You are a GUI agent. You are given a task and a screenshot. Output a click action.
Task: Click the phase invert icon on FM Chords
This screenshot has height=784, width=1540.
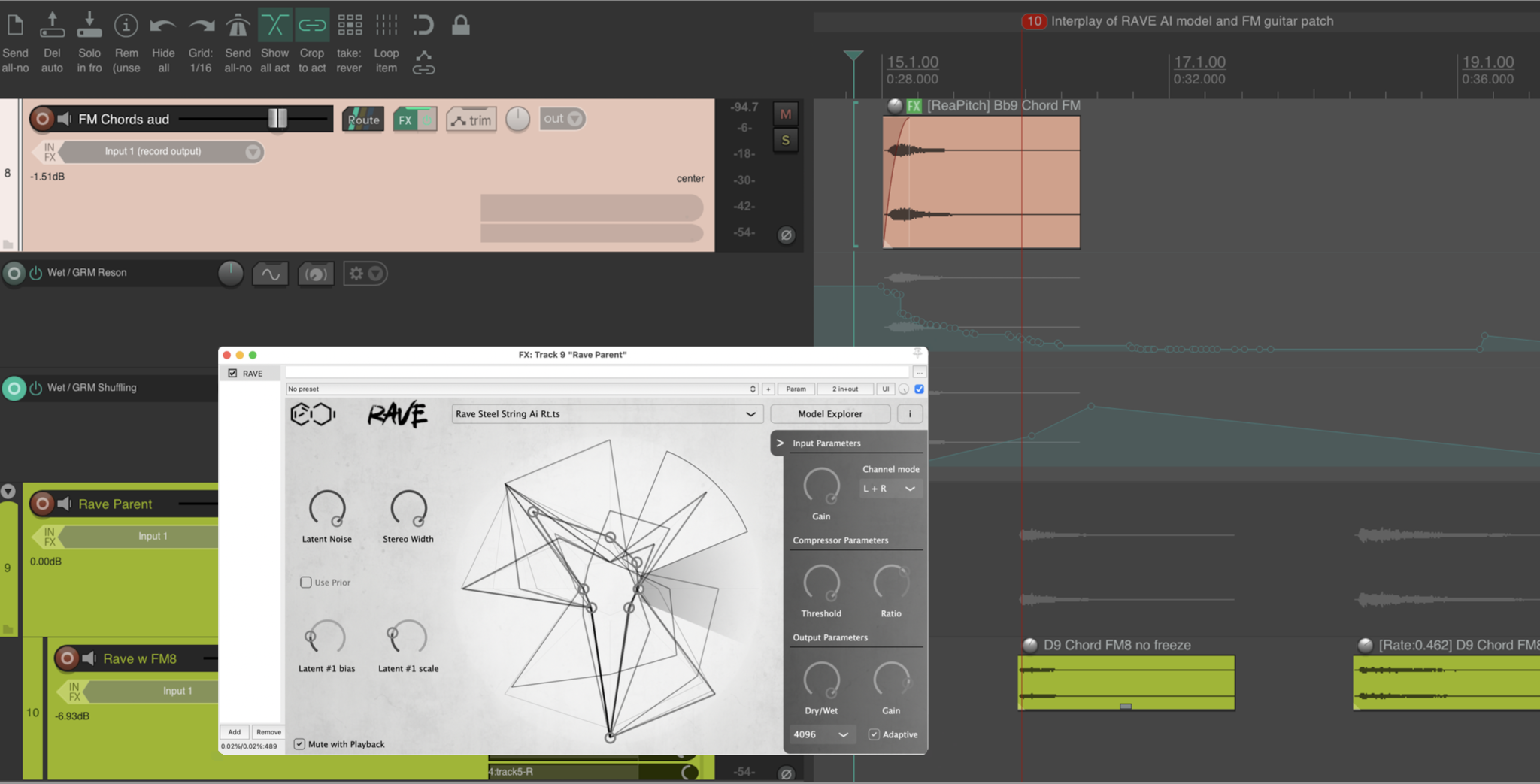[786, 235]
